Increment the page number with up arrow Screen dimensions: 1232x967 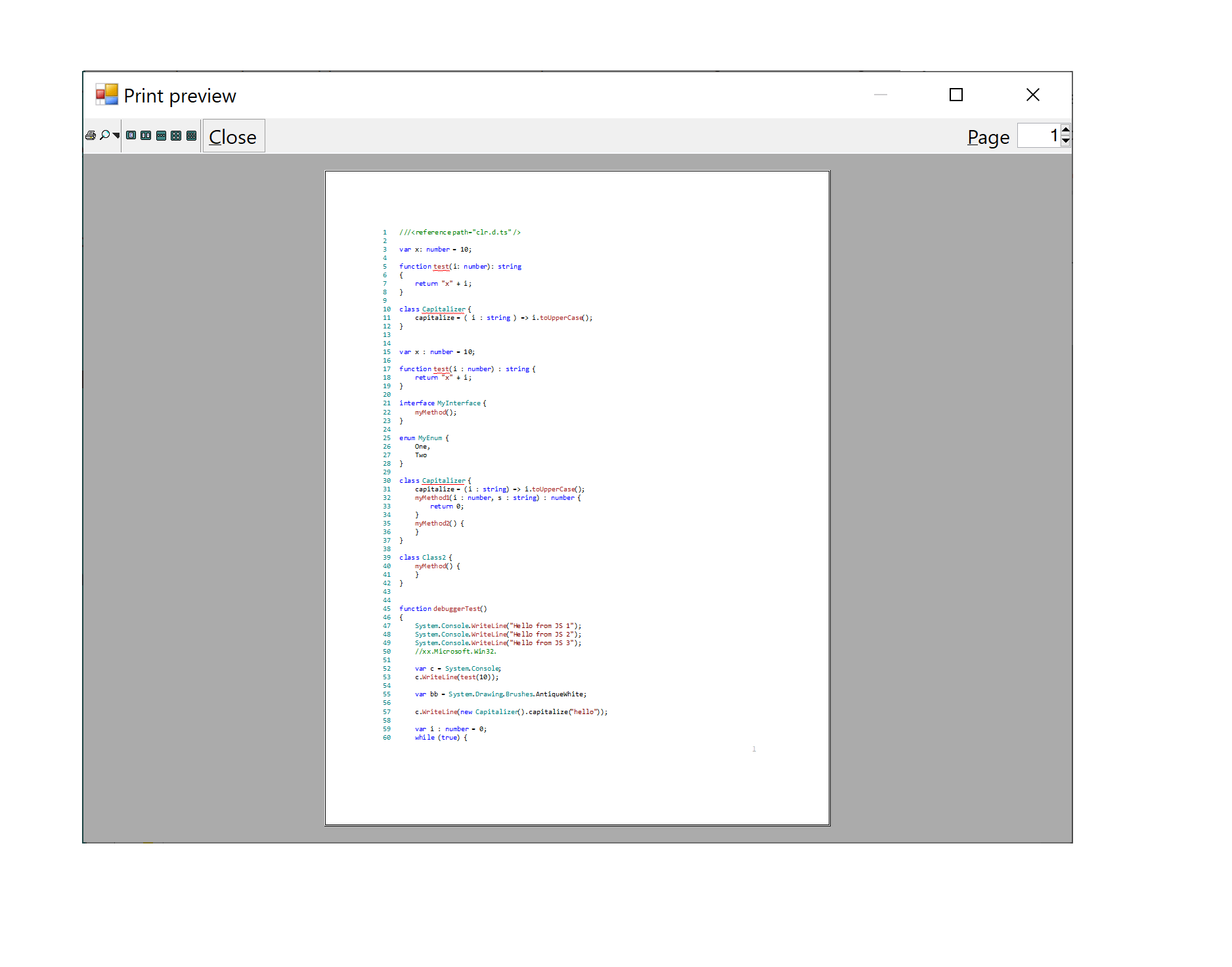coord(1065,130)
